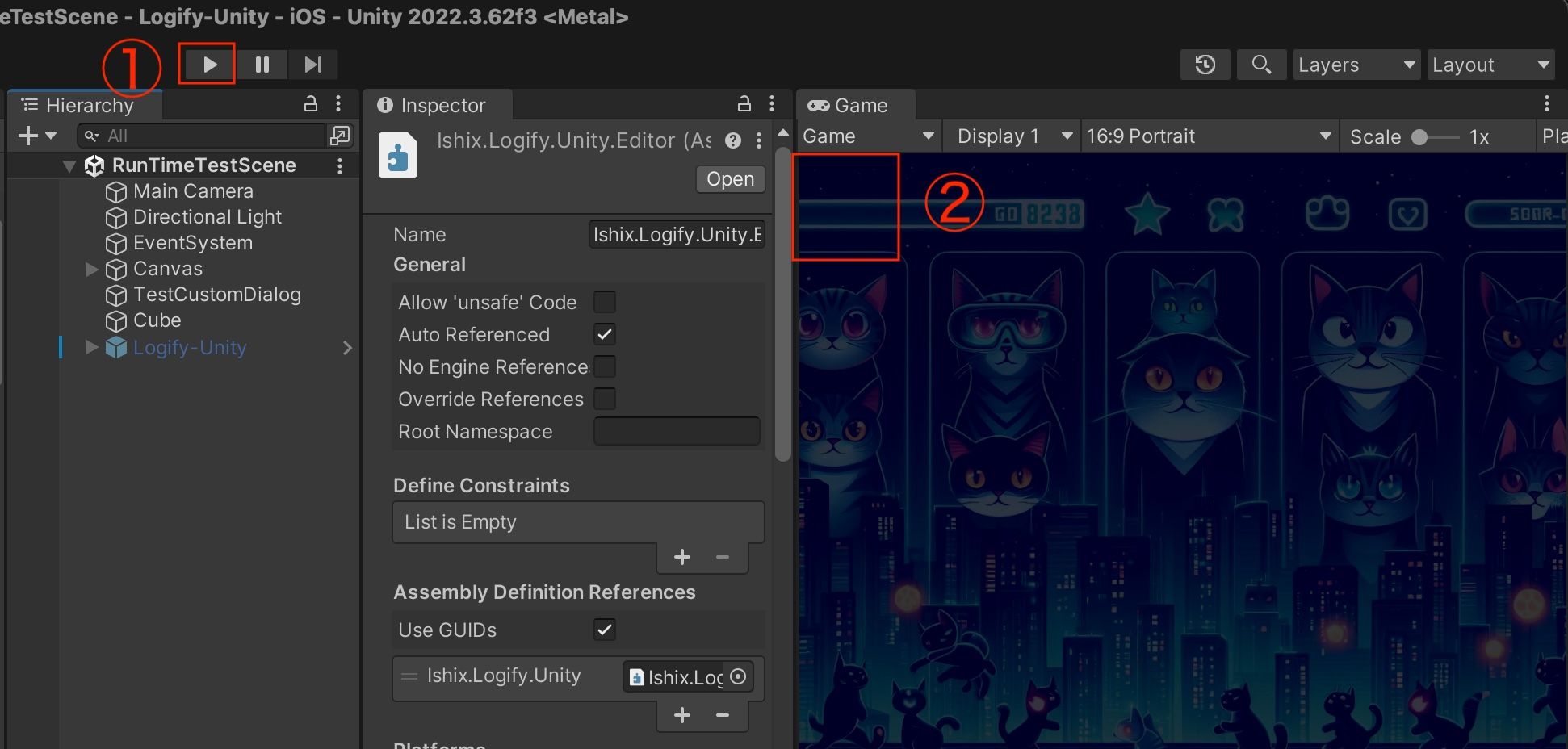Lock the Inspector panel

click(x=744, y=104)
